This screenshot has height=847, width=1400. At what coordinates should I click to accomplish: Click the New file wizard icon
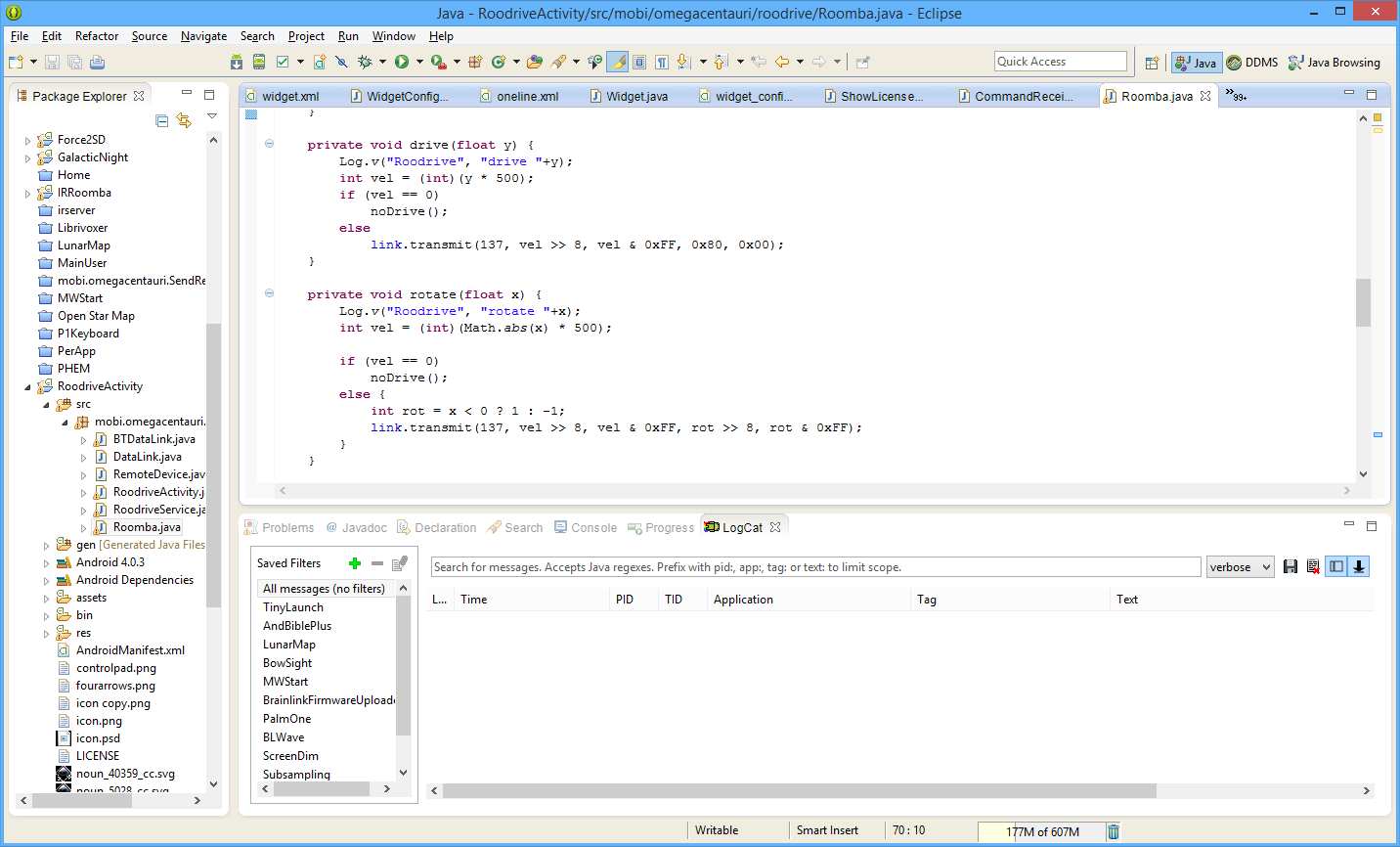pos(16,62)
